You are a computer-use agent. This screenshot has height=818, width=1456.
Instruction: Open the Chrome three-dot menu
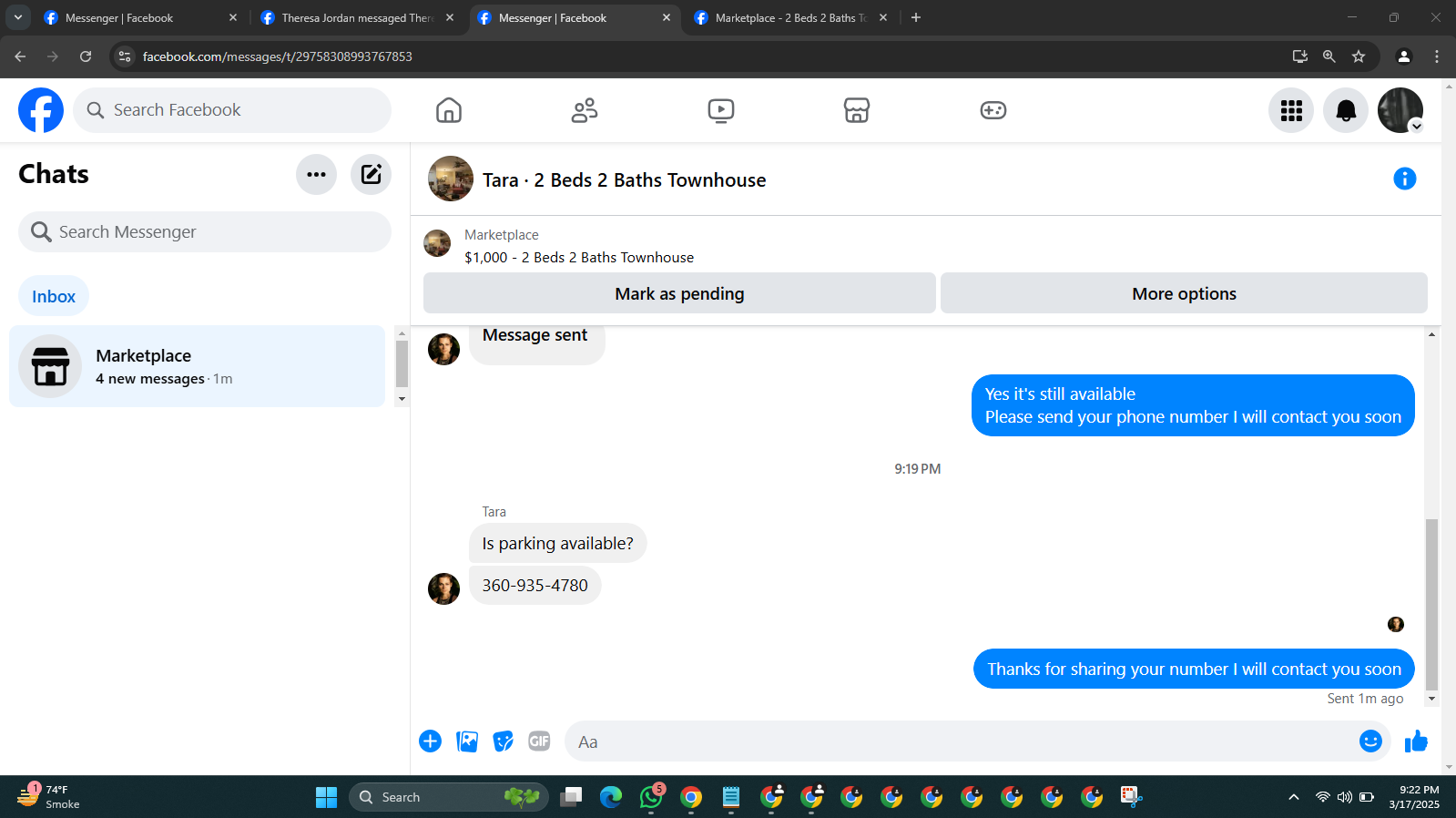[x=1437, y=56]
